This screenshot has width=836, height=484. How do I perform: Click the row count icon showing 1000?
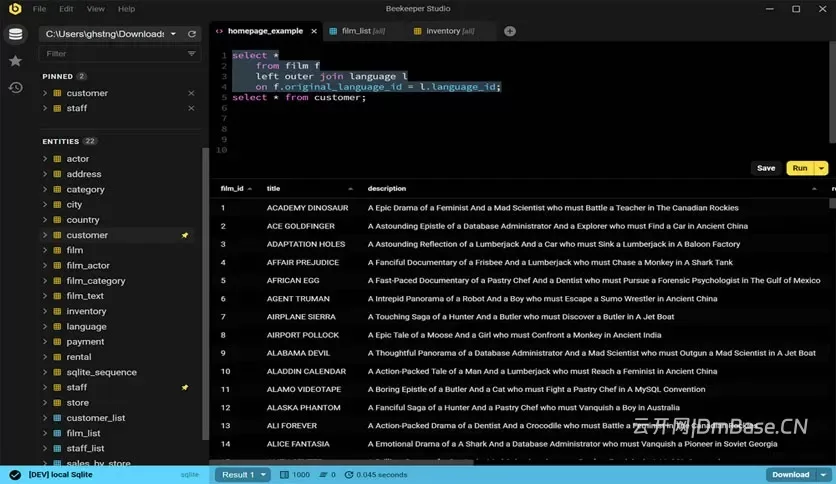284,474
